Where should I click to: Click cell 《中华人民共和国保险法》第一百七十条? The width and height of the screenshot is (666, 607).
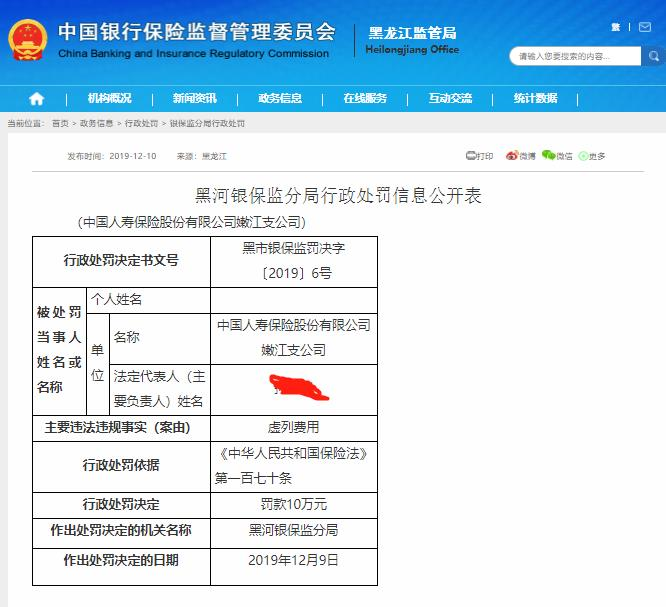click(294, 467)
